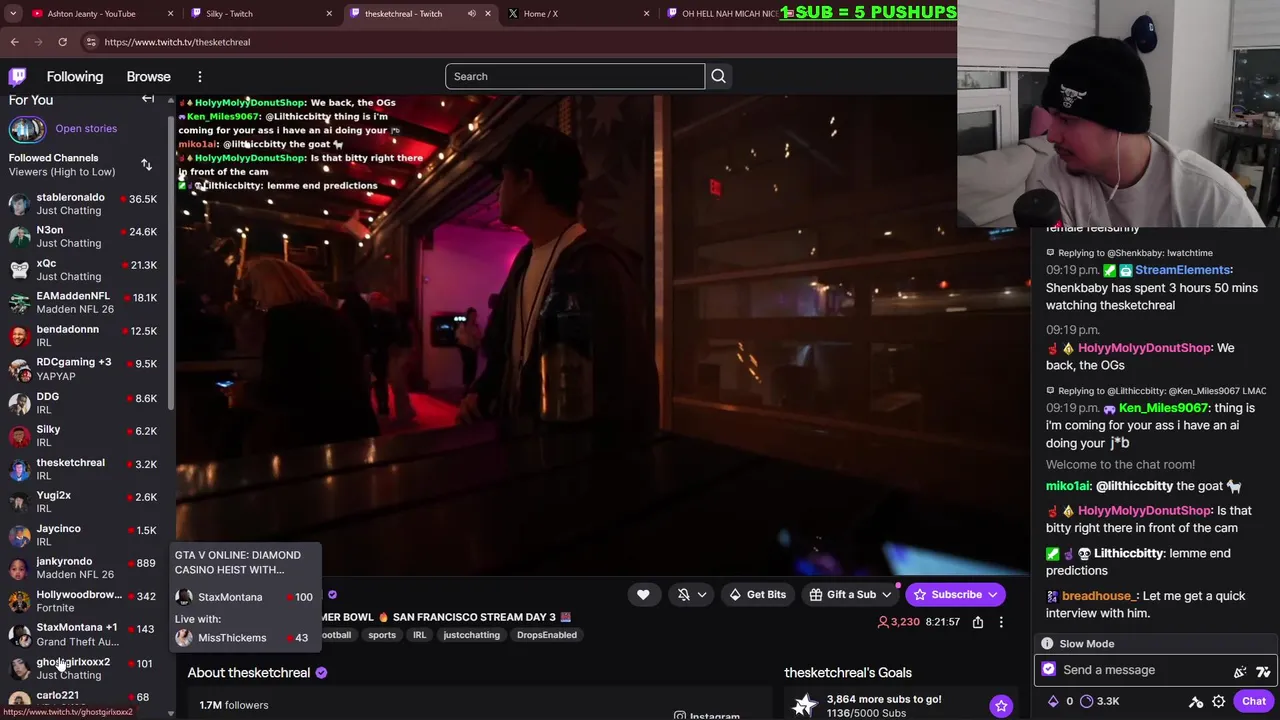The height and width of the screenshot is (720, 1280).
Task: Click the search magnifier button
Action: (x=718, y=76)
